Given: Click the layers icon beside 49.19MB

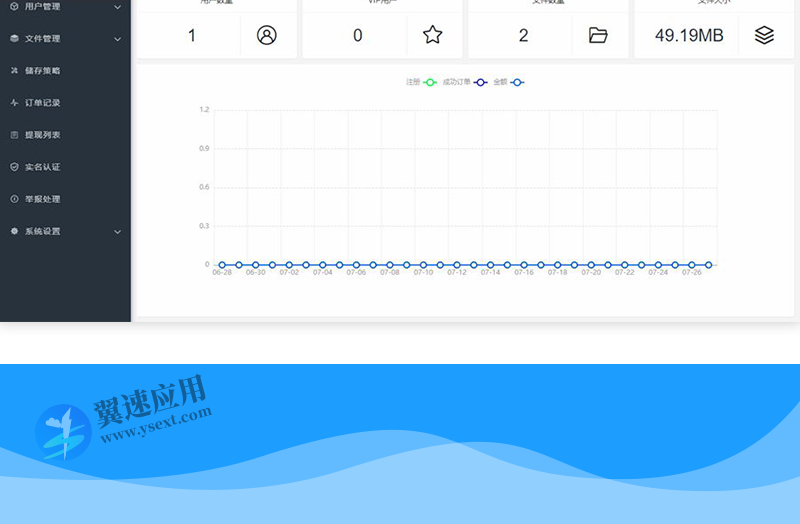Looking at the screenshot, I should point(764,35).
